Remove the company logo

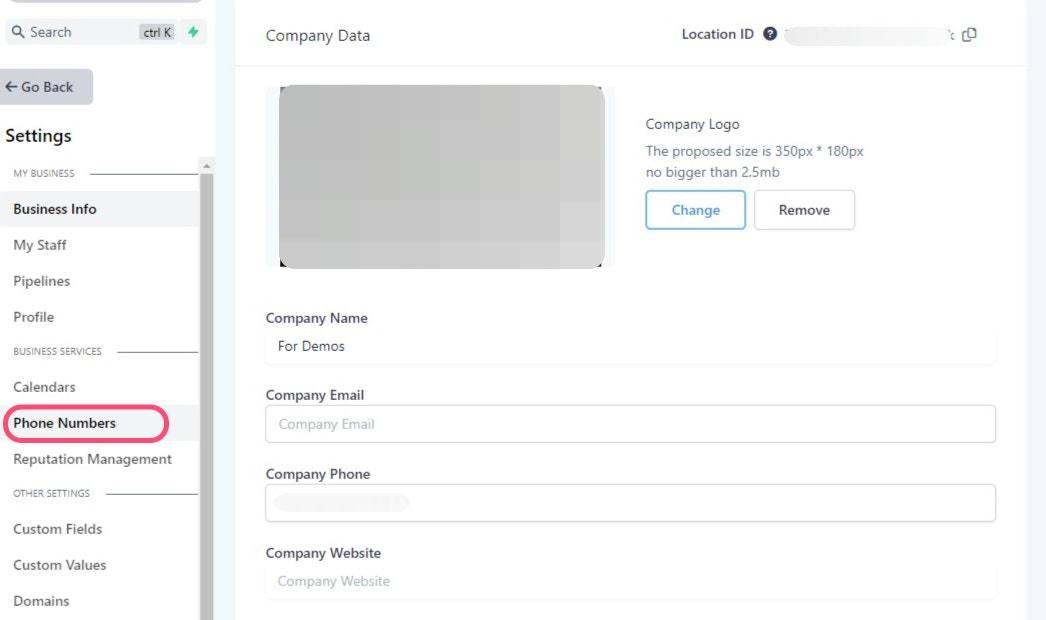(x=804, y=210)
